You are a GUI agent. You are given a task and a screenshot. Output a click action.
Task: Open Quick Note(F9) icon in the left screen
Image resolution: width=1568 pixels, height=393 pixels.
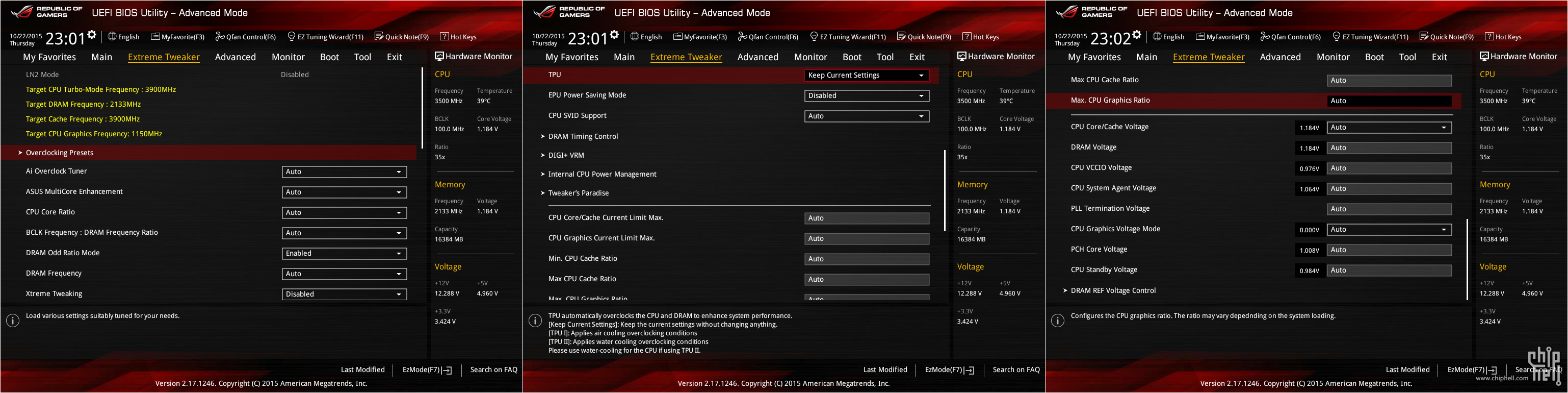click(379, 37)
